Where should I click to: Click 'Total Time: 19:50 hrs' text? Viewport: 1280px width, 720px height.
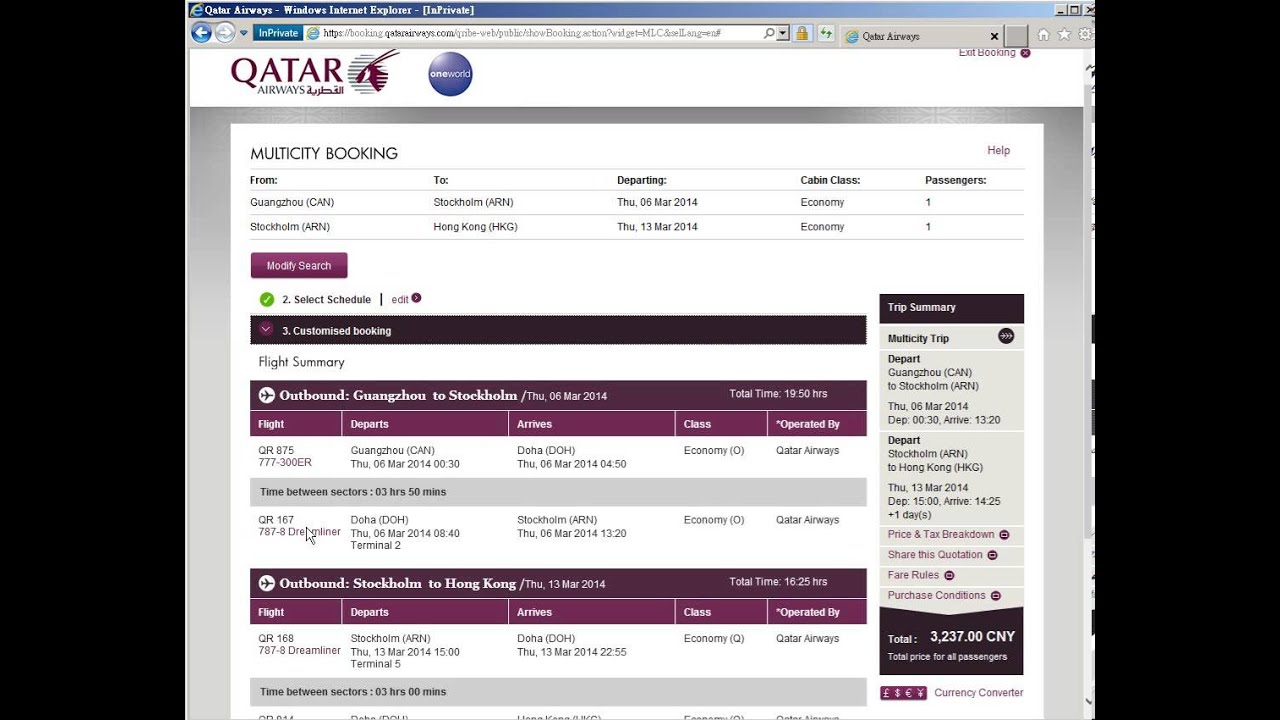pyautogui.click(x=778, y=394)
